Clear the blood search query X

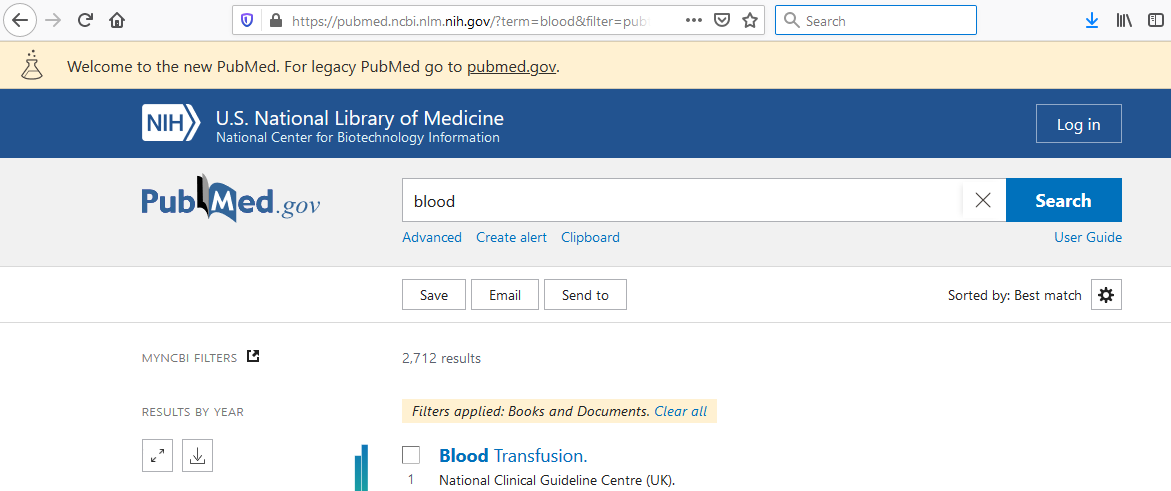tap(983, 200)
